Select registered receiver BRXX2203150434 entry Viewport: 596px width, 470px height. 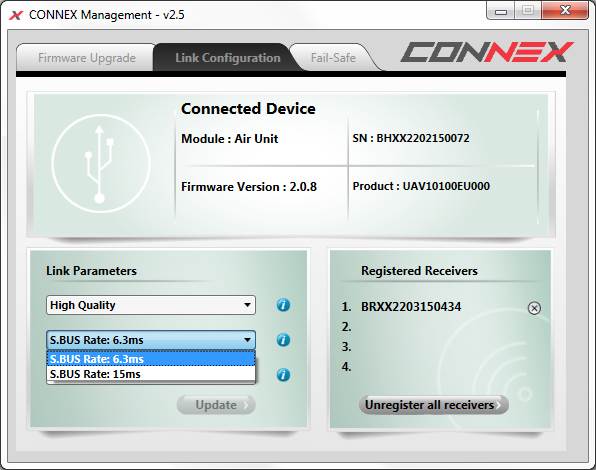pyautogui.click(x=411, y=307)
